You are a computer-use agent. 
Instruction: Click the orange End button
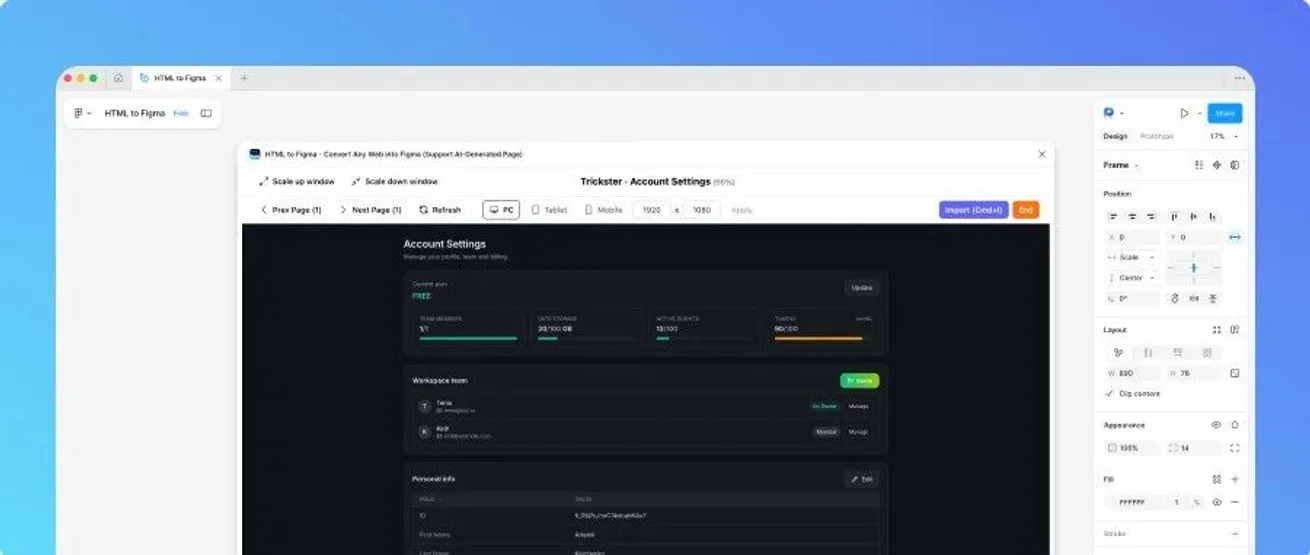1026,210
